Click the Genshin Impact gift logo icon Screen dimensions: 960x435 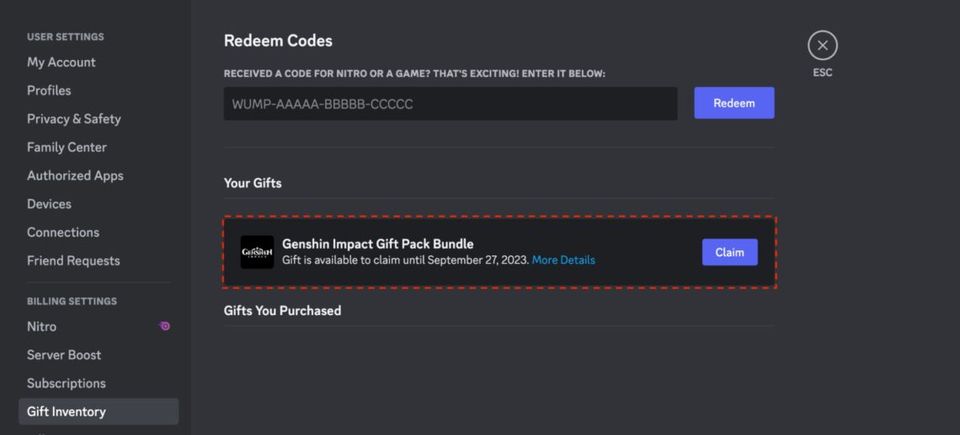(257, 252)
